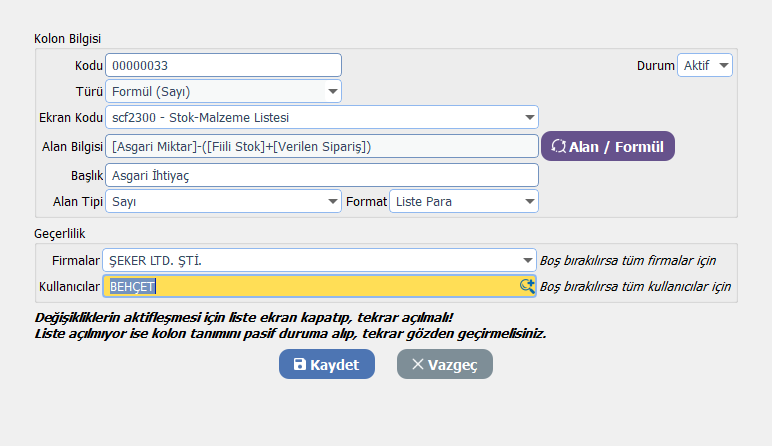Click the Liste Para format value
The width and height of the screenshot is (772, 446).
pyautogui.click(x=422, y=202)
